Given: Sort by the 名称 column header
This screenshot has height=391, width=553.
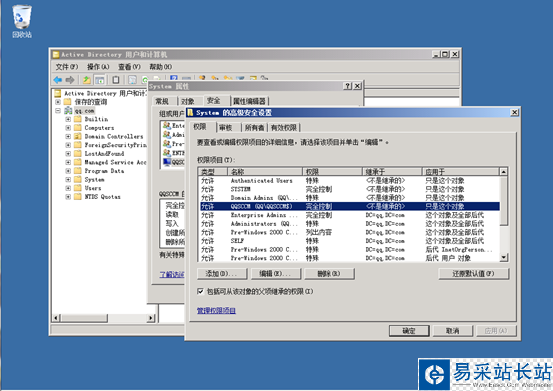Looking at the screenshot, I should pos(265,172).
